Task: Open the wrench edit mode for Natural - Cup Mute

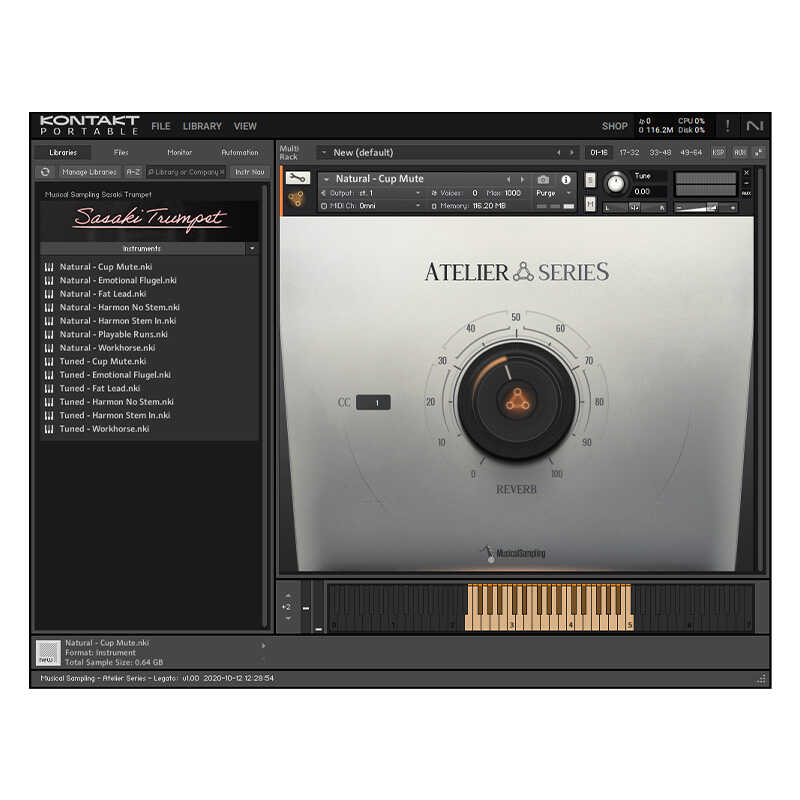Action: [x=297, y=178]
